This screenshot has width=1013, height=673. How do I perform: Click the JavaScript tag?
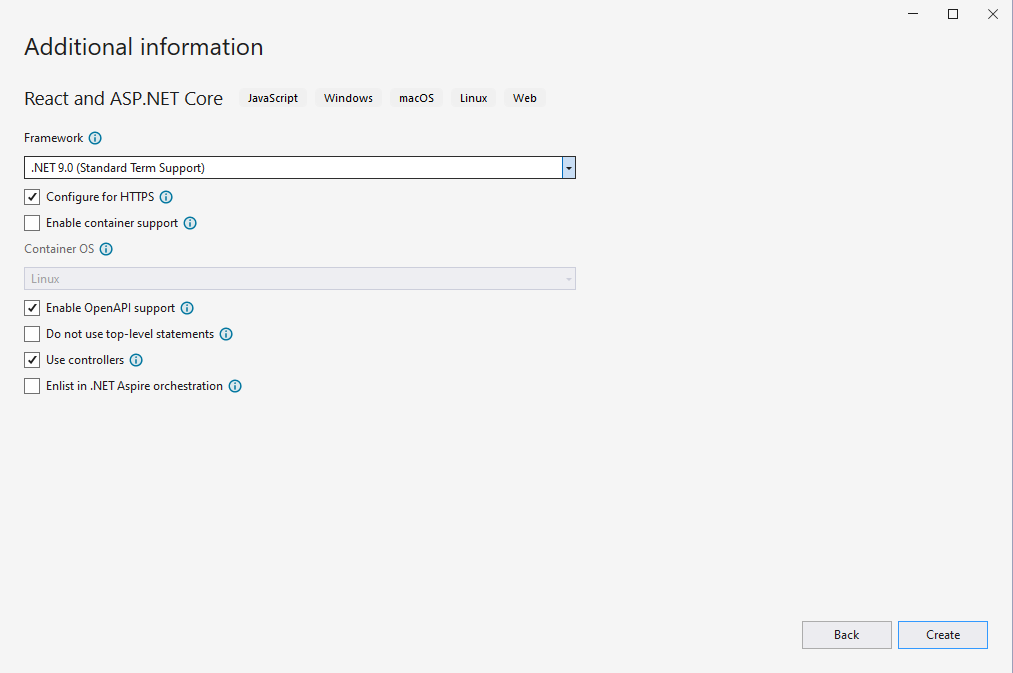(x=273, y=98)
